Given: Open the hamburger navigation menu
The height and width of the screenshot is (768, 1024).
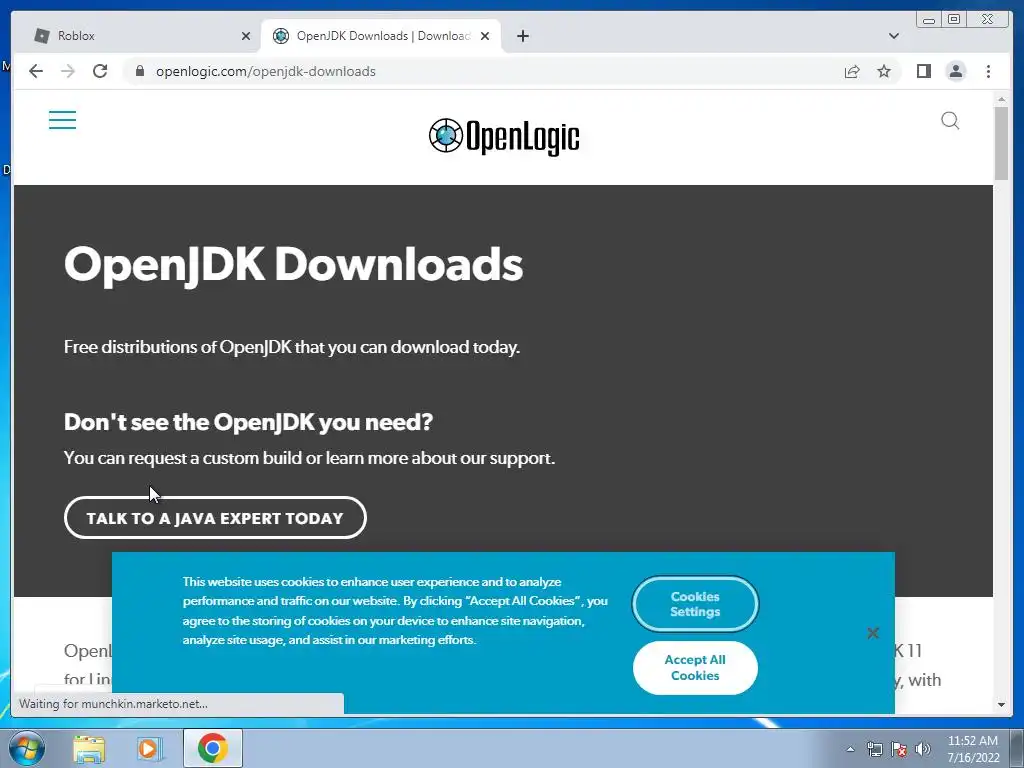Looking at the screenshot, I should tap(63, 120).
